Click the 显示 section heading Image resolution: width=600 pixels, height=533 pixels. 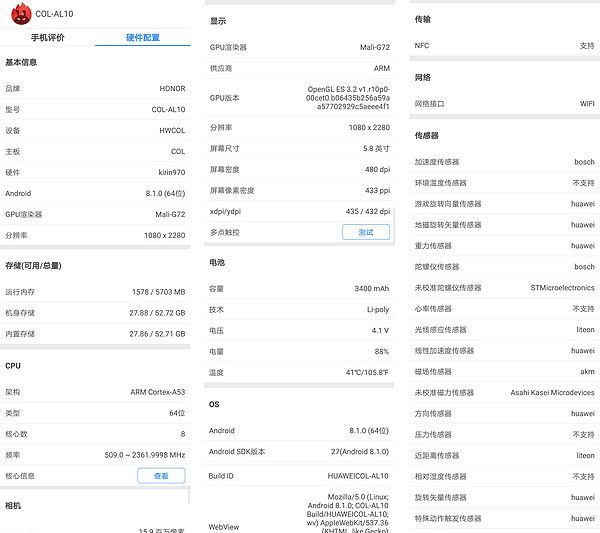click(218, 21)
